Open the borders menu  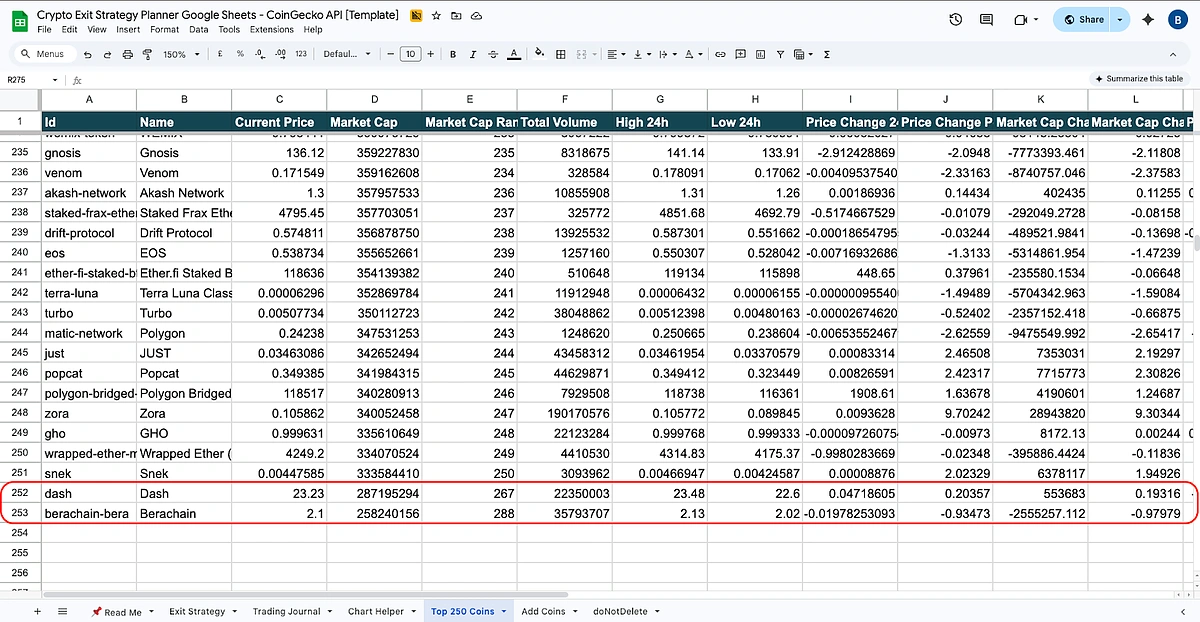coord(561,54)
